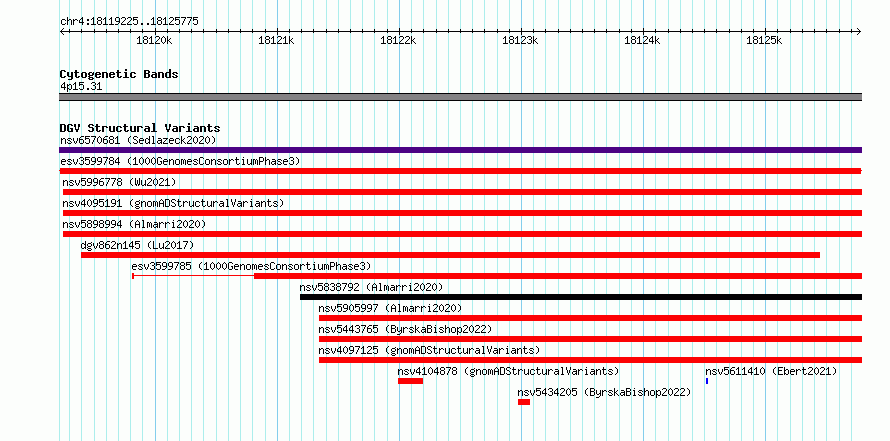Open nsv5434205 (ByrskaBishop2022) label
This screenshot has height=441, width=890.
(604, 392)
